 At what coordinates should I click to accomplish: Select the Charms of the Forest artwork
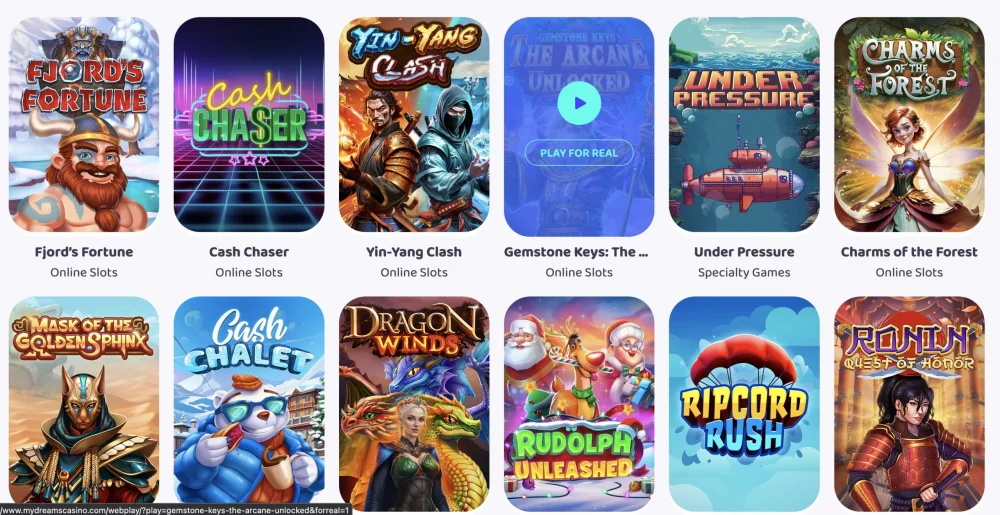point(909,124)
